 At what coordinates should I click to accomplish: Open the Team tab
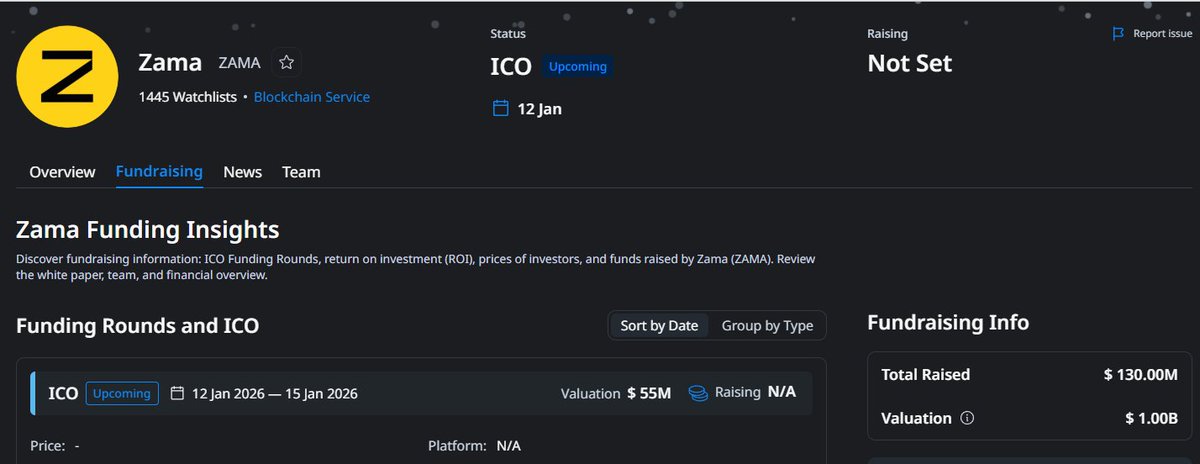(301, 172)
